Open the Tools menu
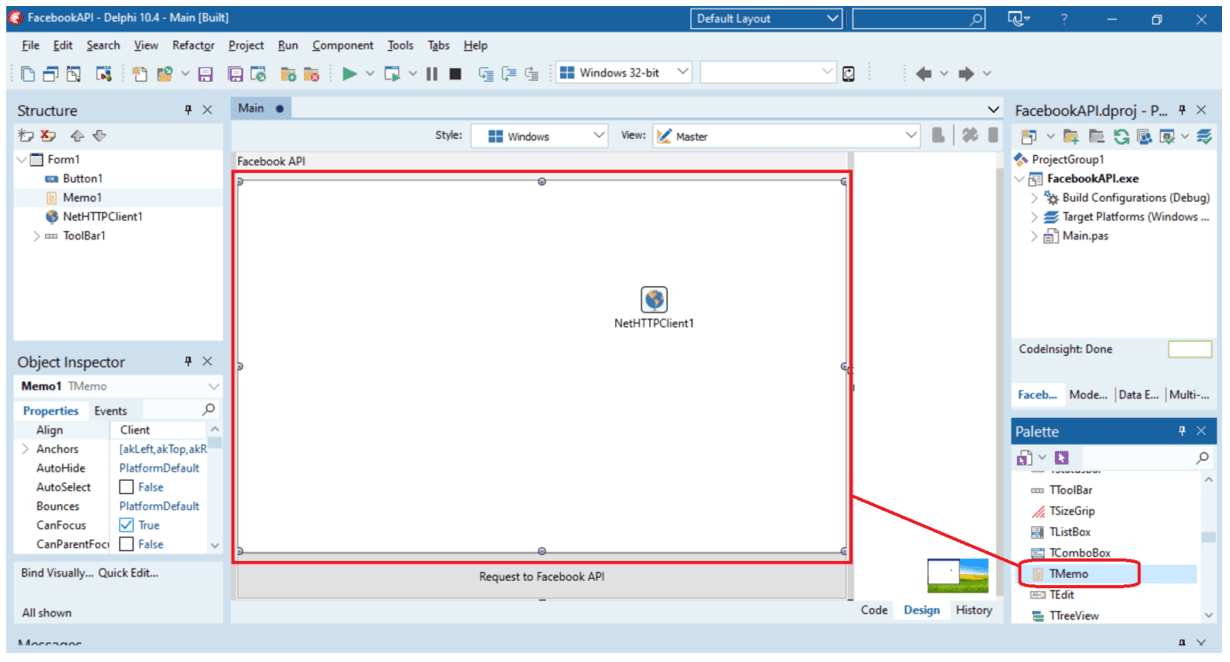Screen dimensions: 1230x662 pyautogui.click(x=400, y=45)
